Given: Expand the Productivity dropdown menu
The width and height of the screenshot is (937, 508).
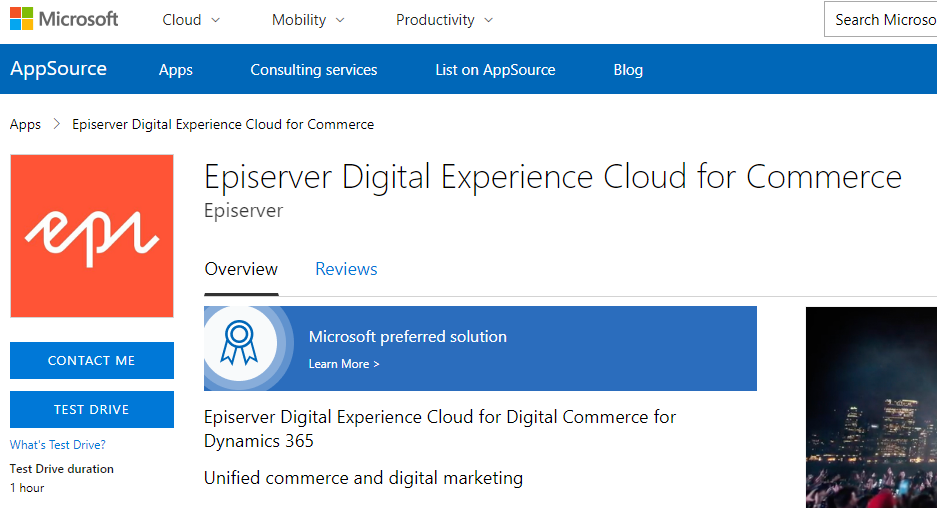Looking at the screenshot, I should (444, 20).
